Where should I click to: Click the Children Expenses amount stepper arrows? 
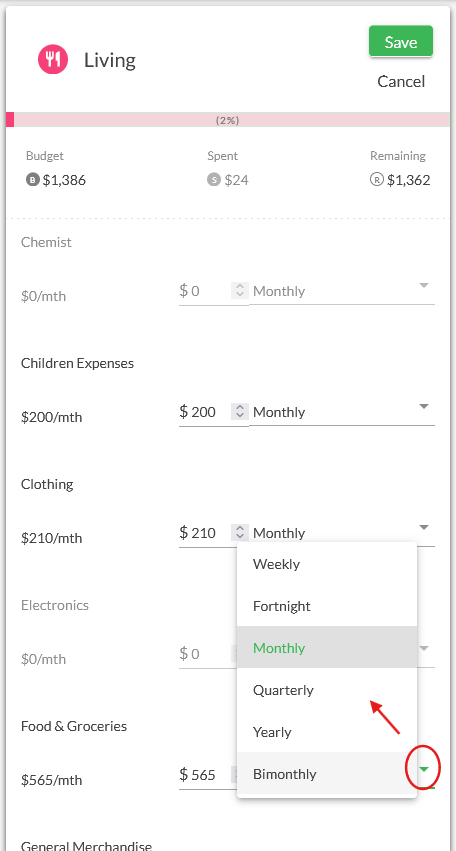[239, 411]
